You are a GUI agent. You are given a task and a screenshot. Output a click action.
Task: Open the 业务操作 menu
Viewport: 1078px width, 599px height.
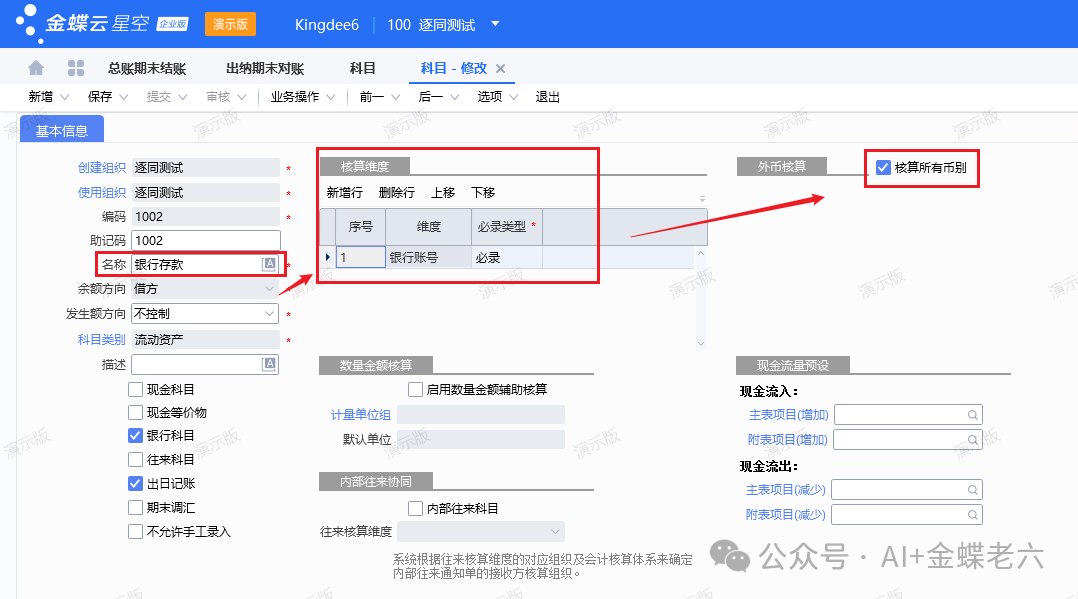point(302,97)
